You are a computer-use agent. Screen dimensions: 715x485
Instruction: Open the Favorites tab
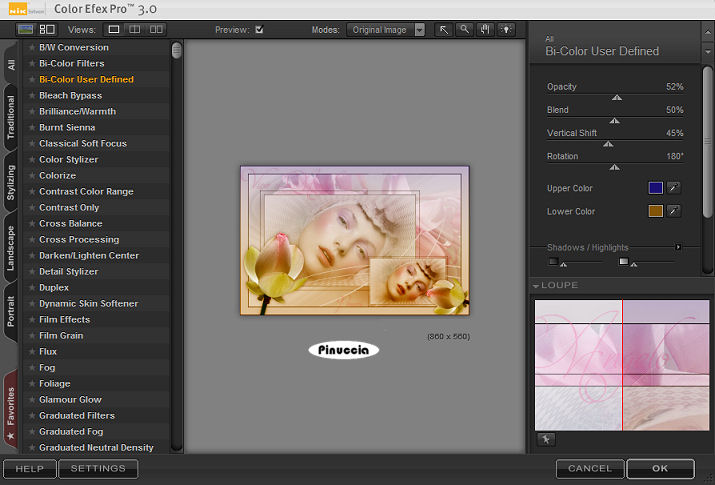[11, 405]
